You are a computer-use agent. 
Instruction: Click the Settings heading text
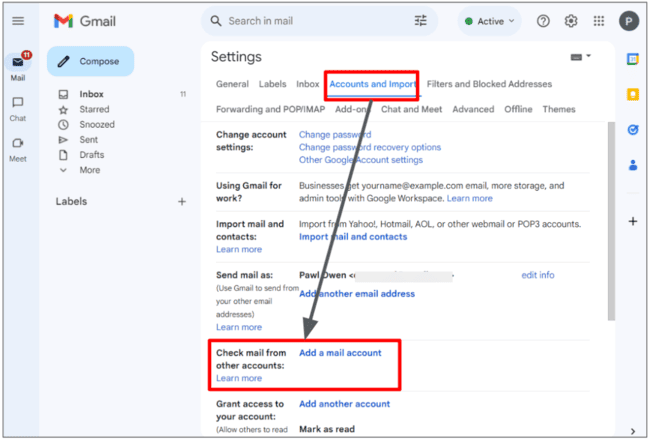[236, 57]
